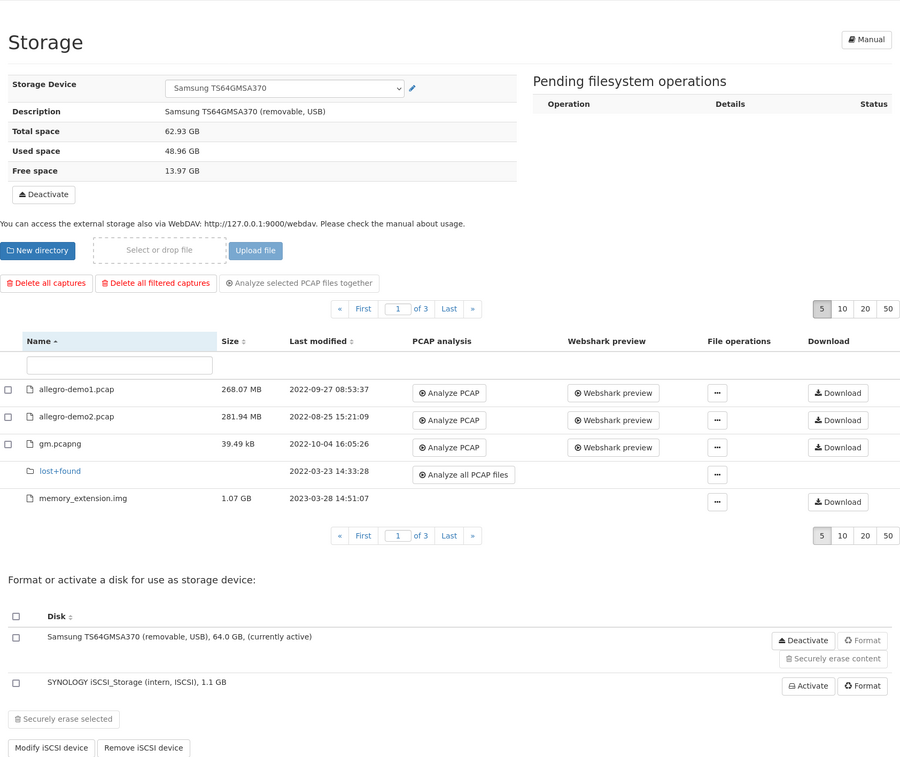
Task: Open the lost+found directory link
Action: tap(60, 471)
